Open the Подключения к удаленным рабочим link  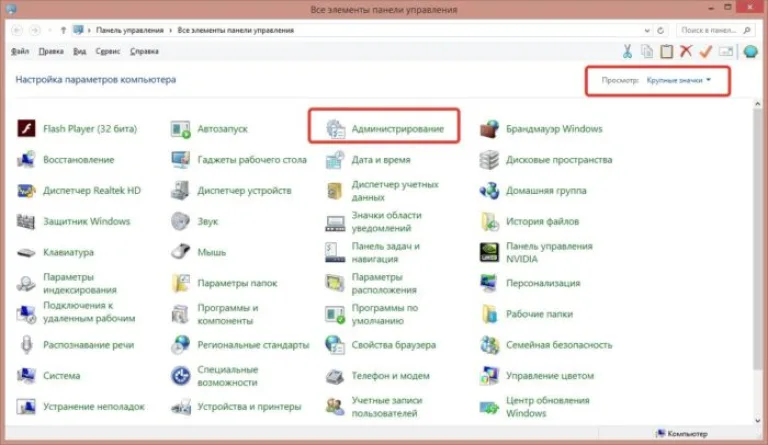pyautogui.click(x=89, y=312)
